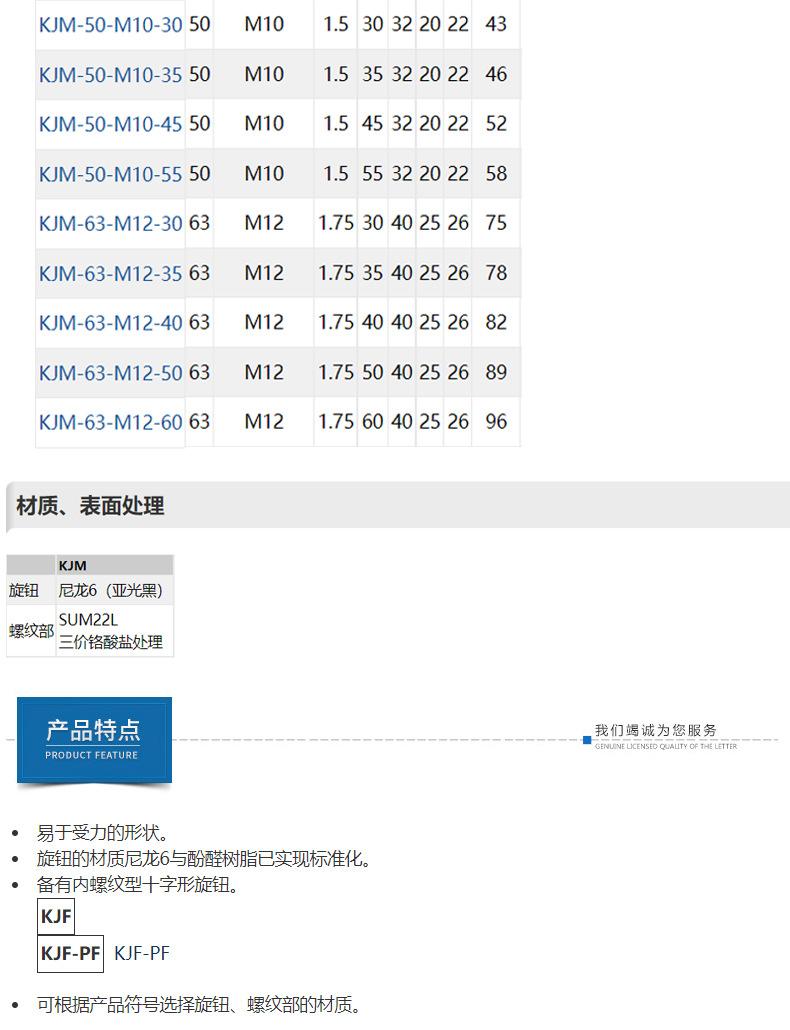Click the value 58 in KJM-50-M10-55 row
This screenshot has width=790, height=1030.
(496, 173)
